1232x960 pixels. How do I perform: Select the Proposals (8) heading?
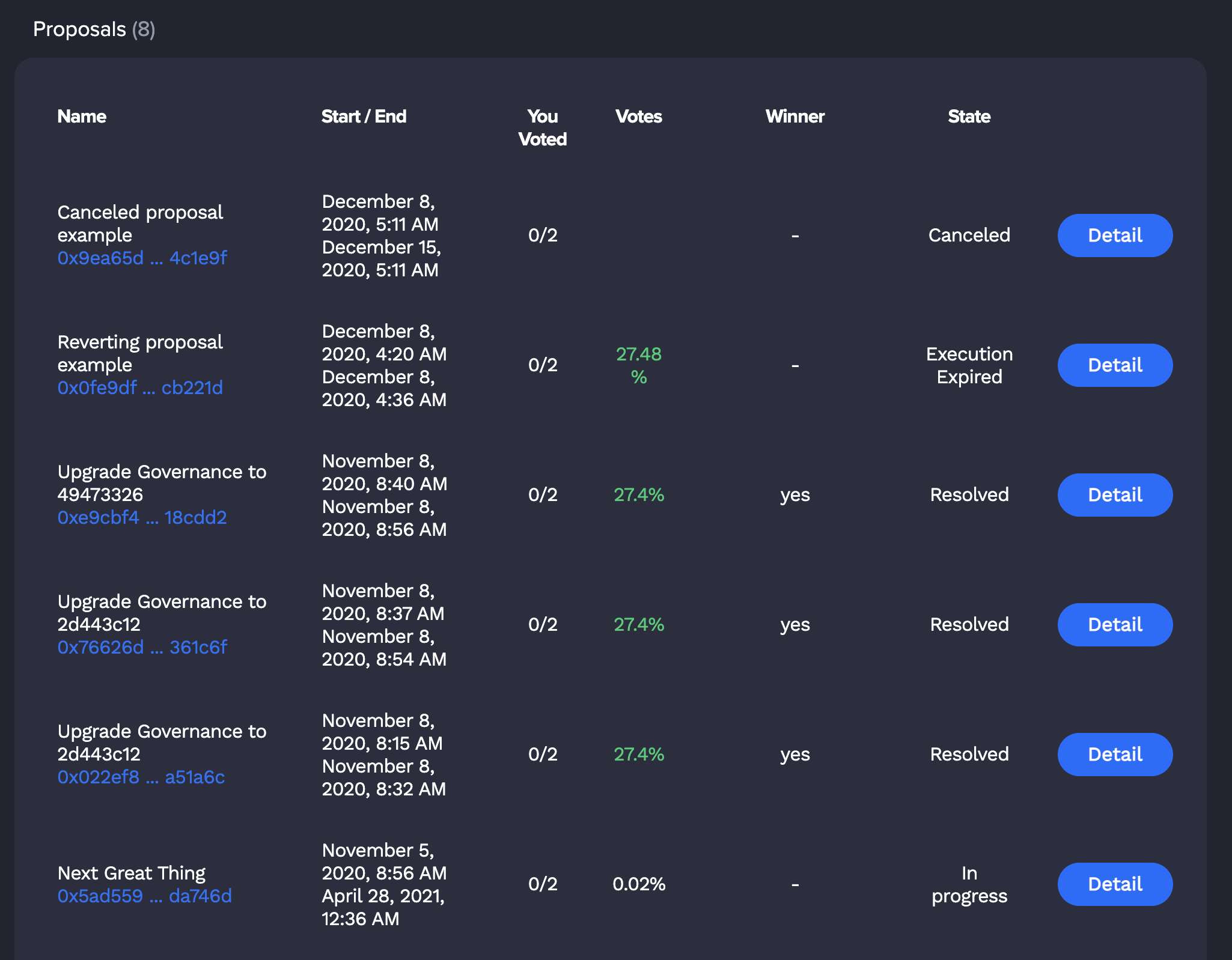point(94,29)
